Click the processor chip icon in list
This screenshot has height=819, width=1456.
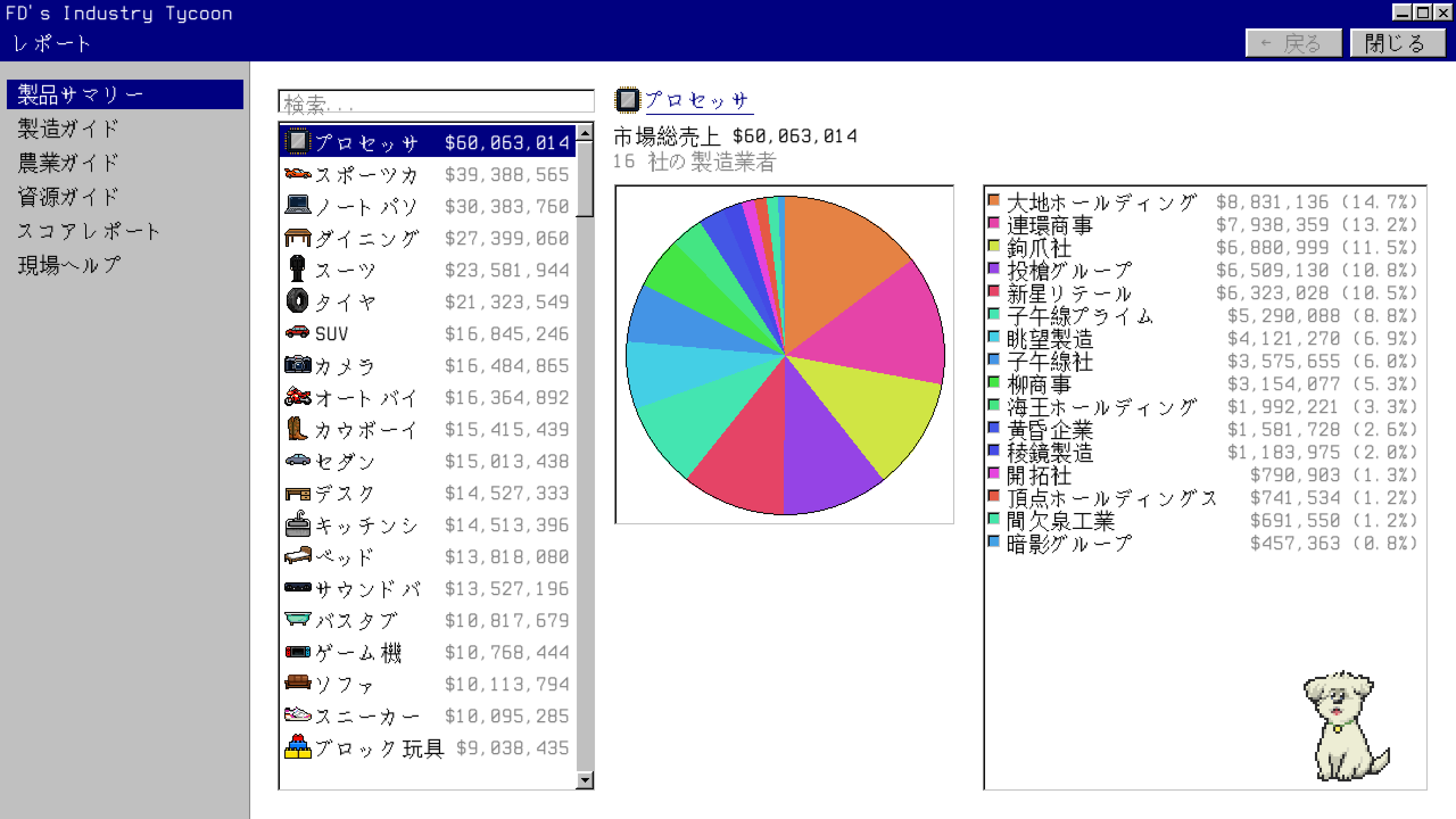[297, 142]
